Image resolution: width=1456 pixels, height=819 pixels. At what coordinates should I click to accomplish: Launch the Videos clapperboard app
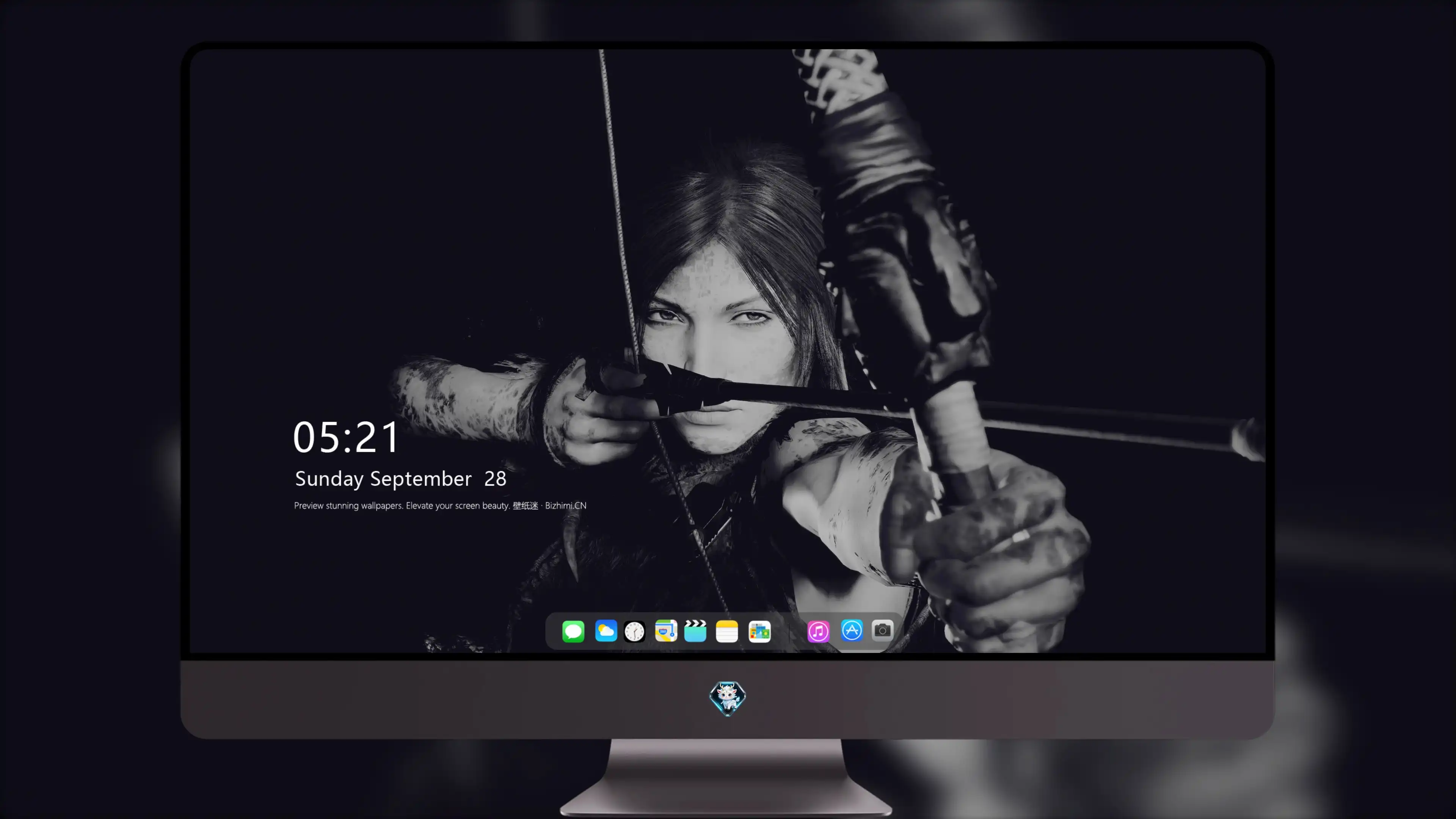(695, 631)
